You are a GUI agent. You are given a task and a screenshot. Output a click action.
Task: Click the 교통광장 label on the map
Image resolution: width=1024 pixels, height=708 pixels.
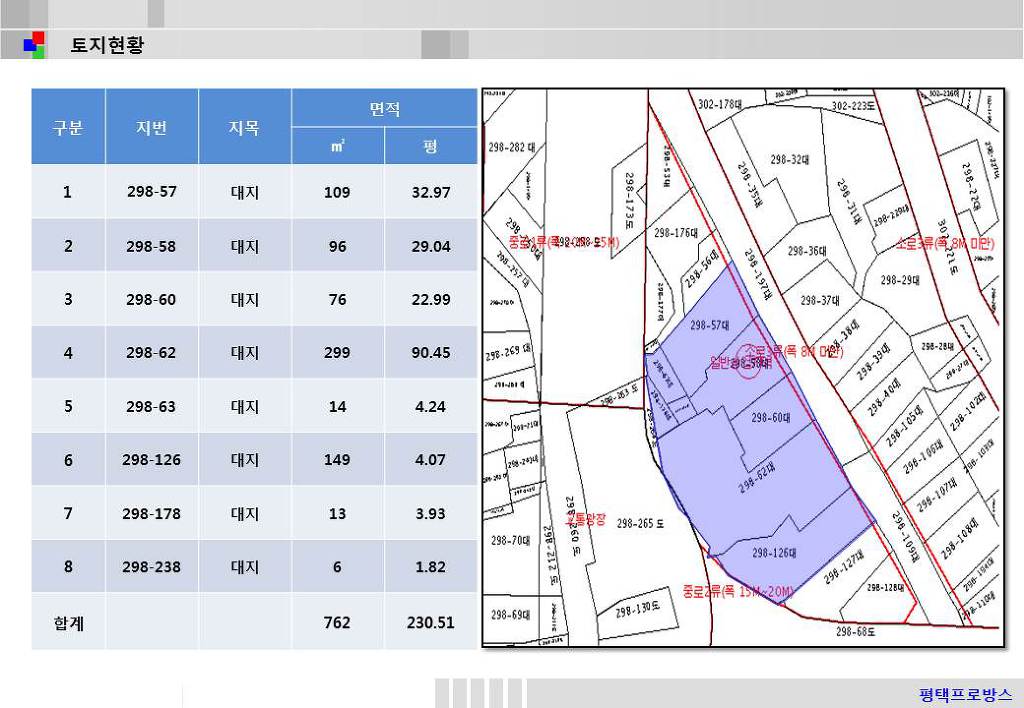click(x=585, y=520)
